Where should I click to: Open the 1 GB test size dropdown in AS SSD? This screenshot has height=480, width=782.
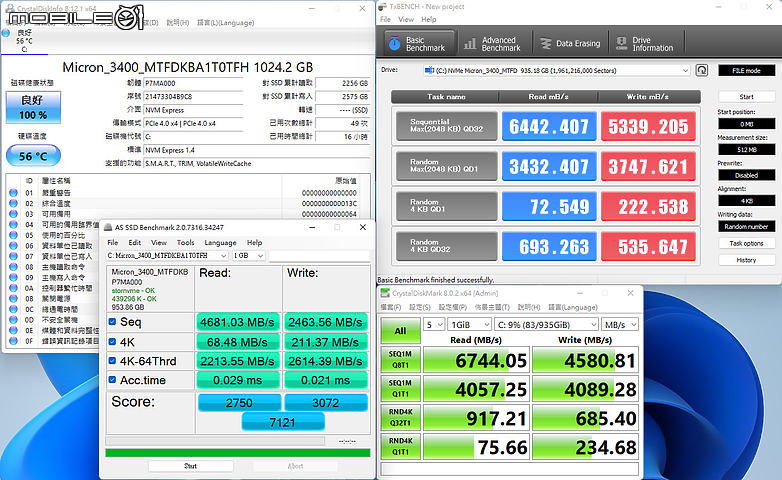pyautogui.click(x=248, y=255)
